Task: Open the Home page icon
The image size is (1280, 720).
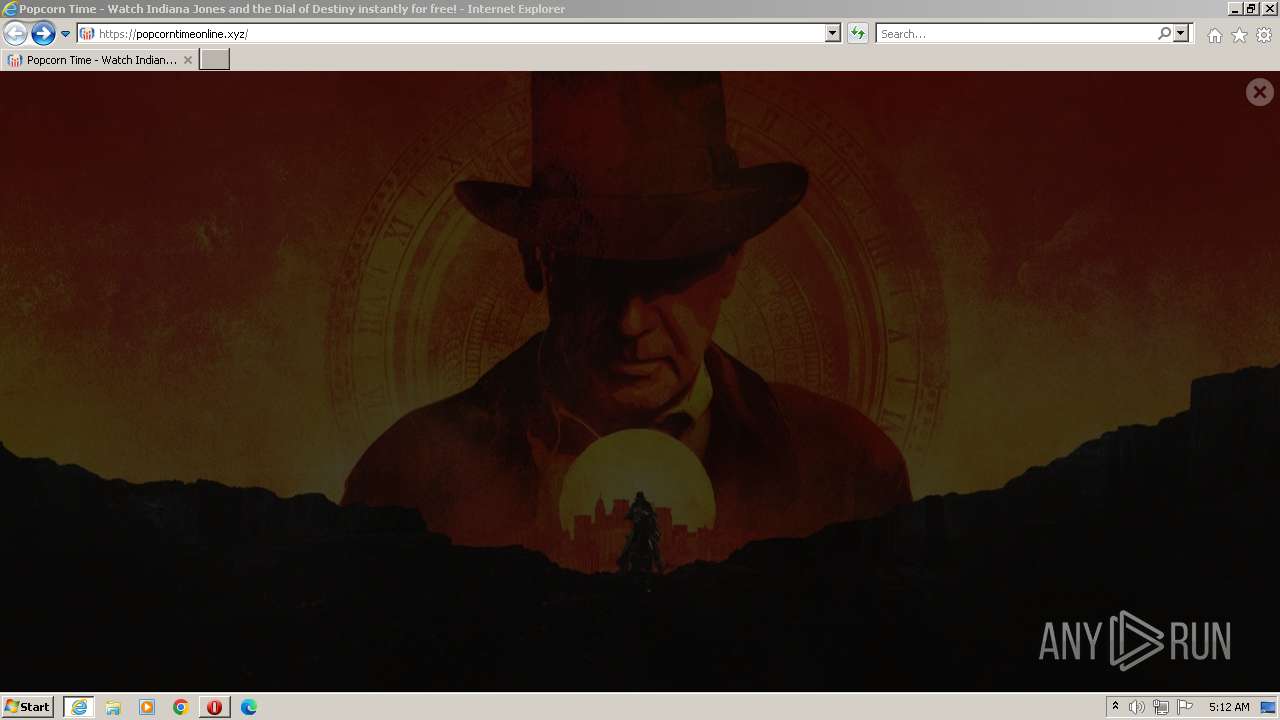Action: 1214,35
